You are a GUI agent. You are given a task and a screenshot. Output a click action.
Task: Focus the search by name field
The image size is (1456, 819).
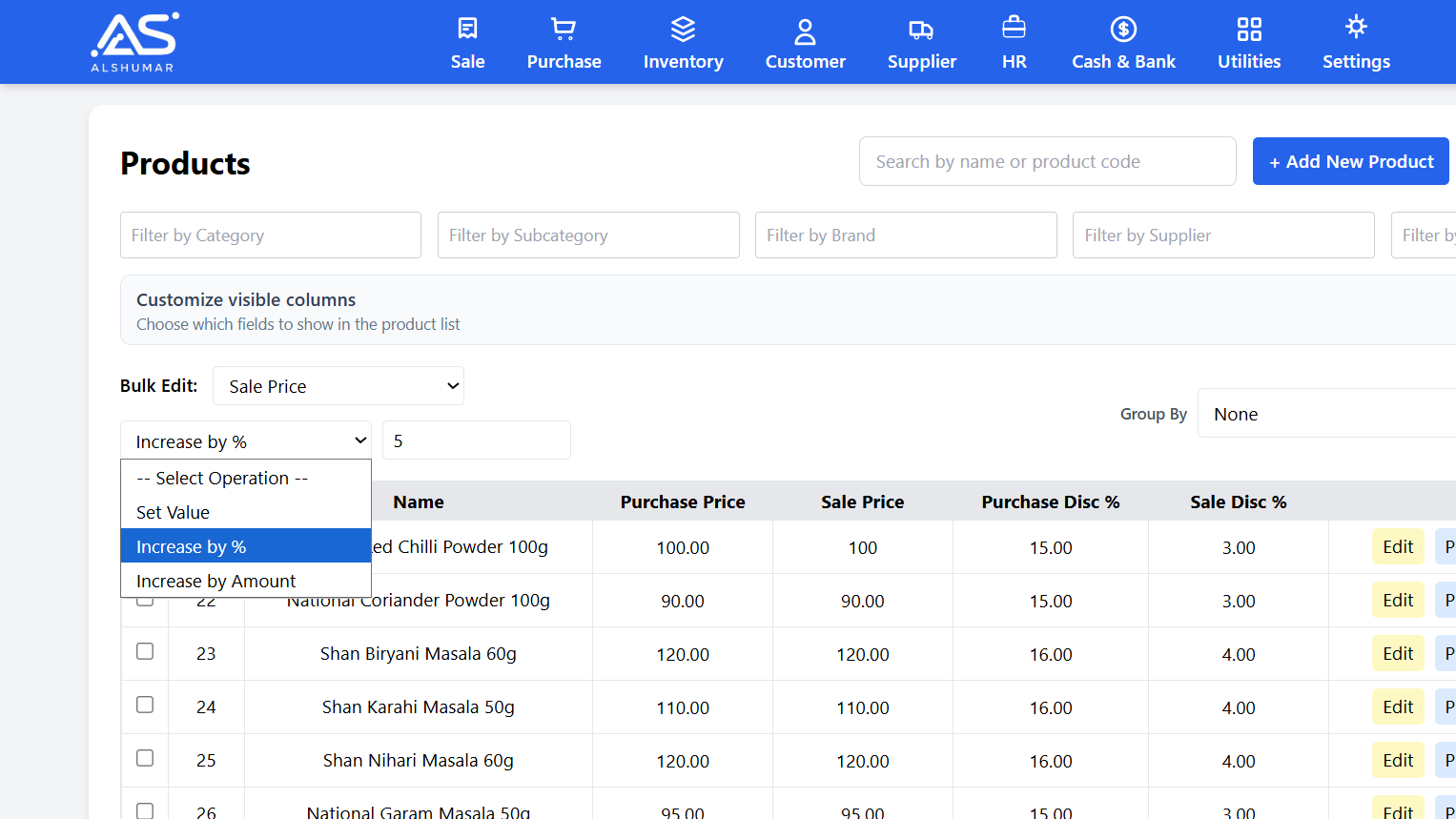(x=1047, y=160)
